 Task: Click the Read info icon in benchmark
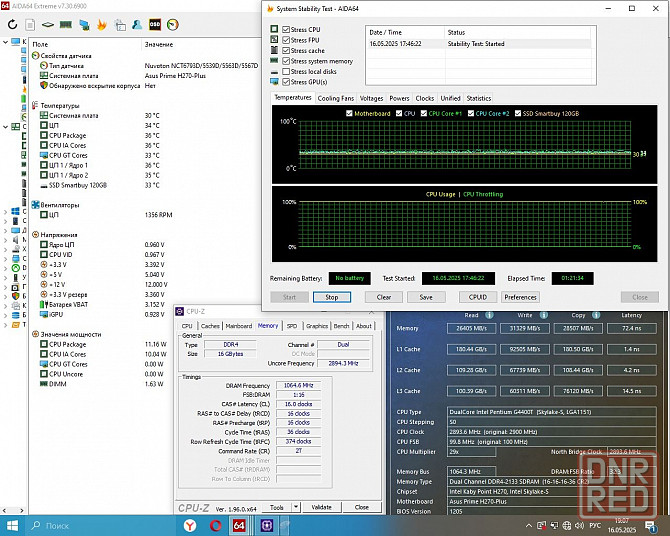pos(489,315)
